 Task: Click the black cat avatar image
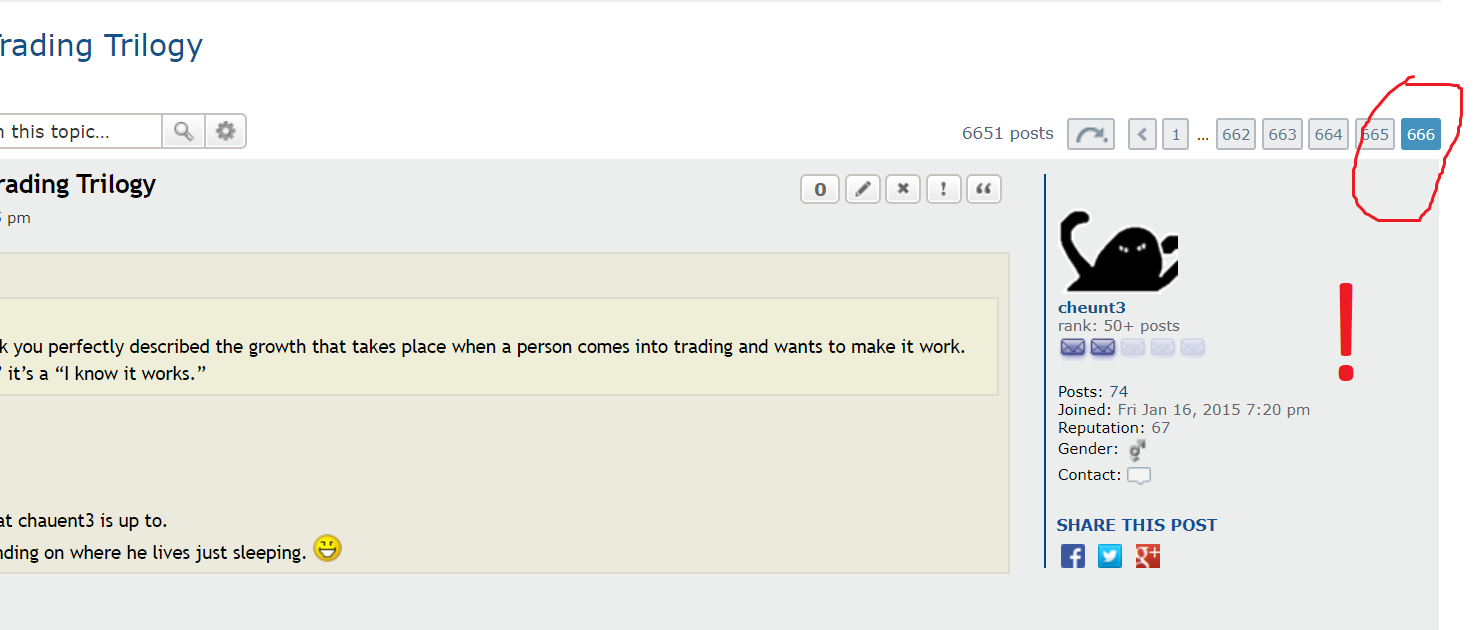click(x=1118, y=251)
